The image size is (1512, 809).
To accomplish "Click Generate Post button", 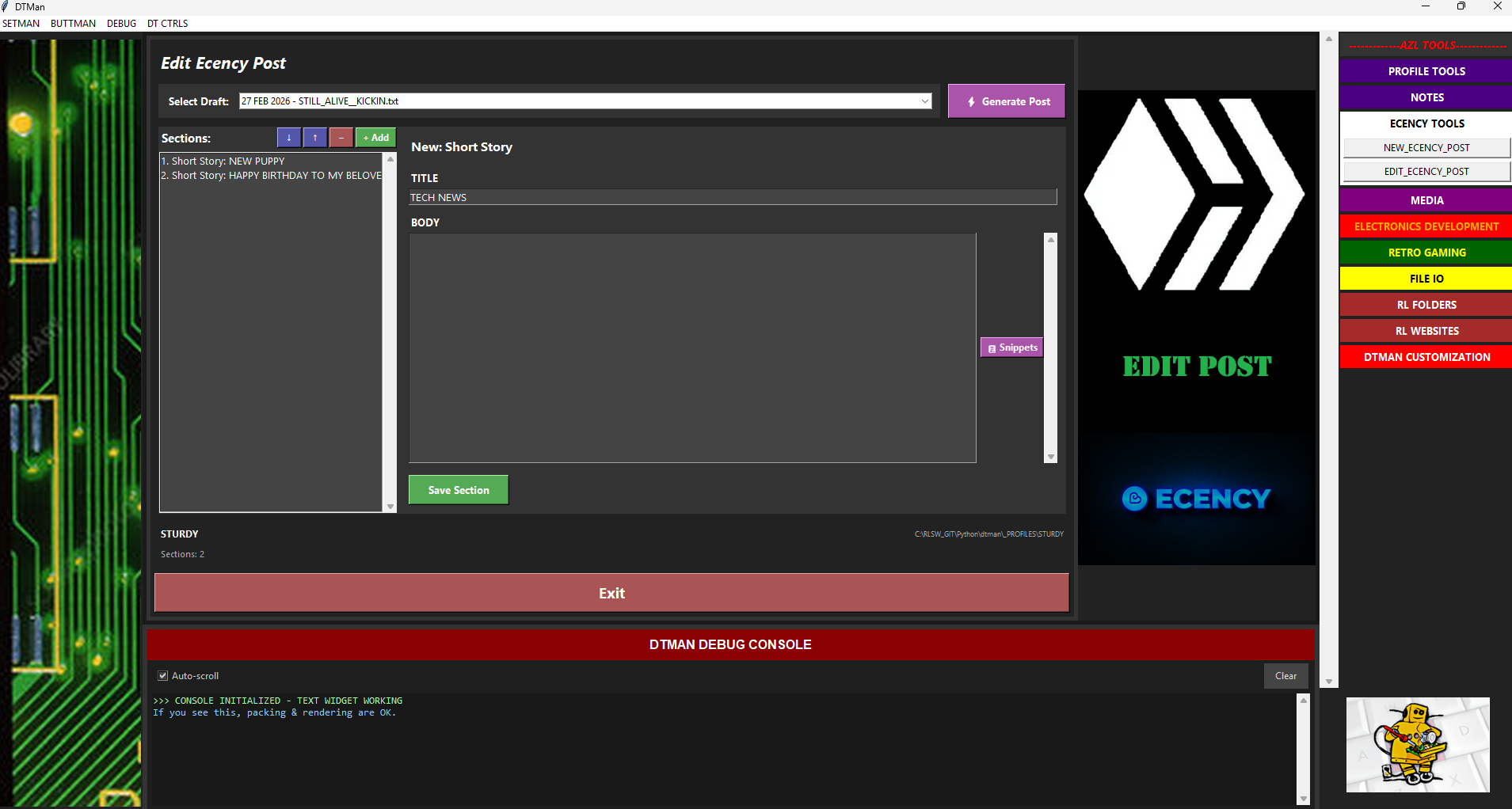I will [1007, 101].
